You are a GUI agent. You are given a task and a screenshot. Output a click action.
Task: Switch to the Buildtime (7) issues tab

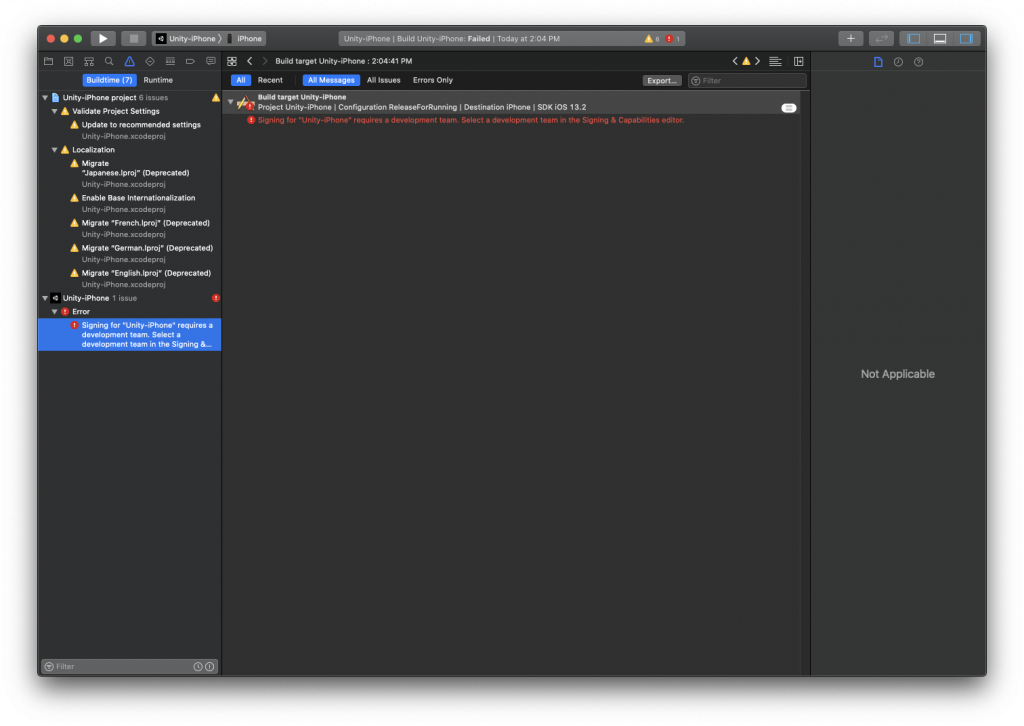(x=109, y=80)
